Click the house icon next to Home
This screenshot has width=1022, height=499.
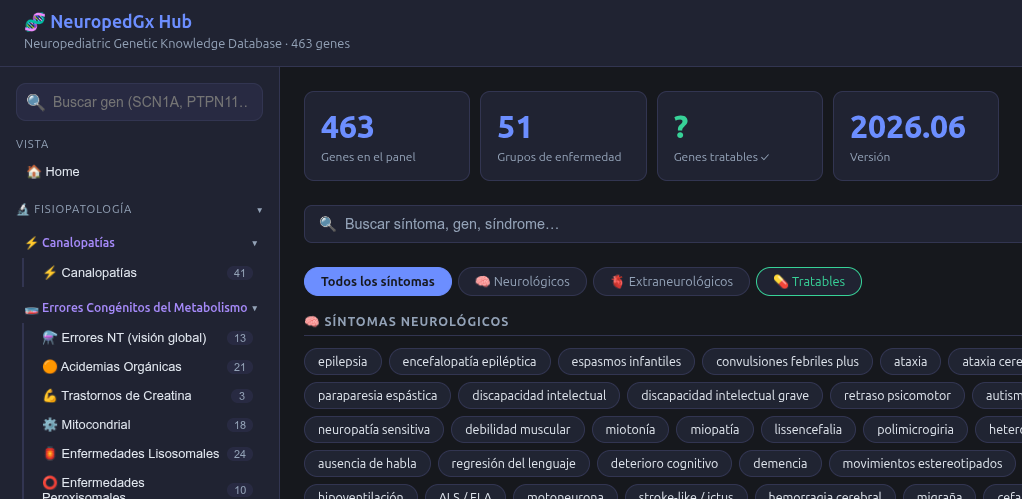click(33, 172)
